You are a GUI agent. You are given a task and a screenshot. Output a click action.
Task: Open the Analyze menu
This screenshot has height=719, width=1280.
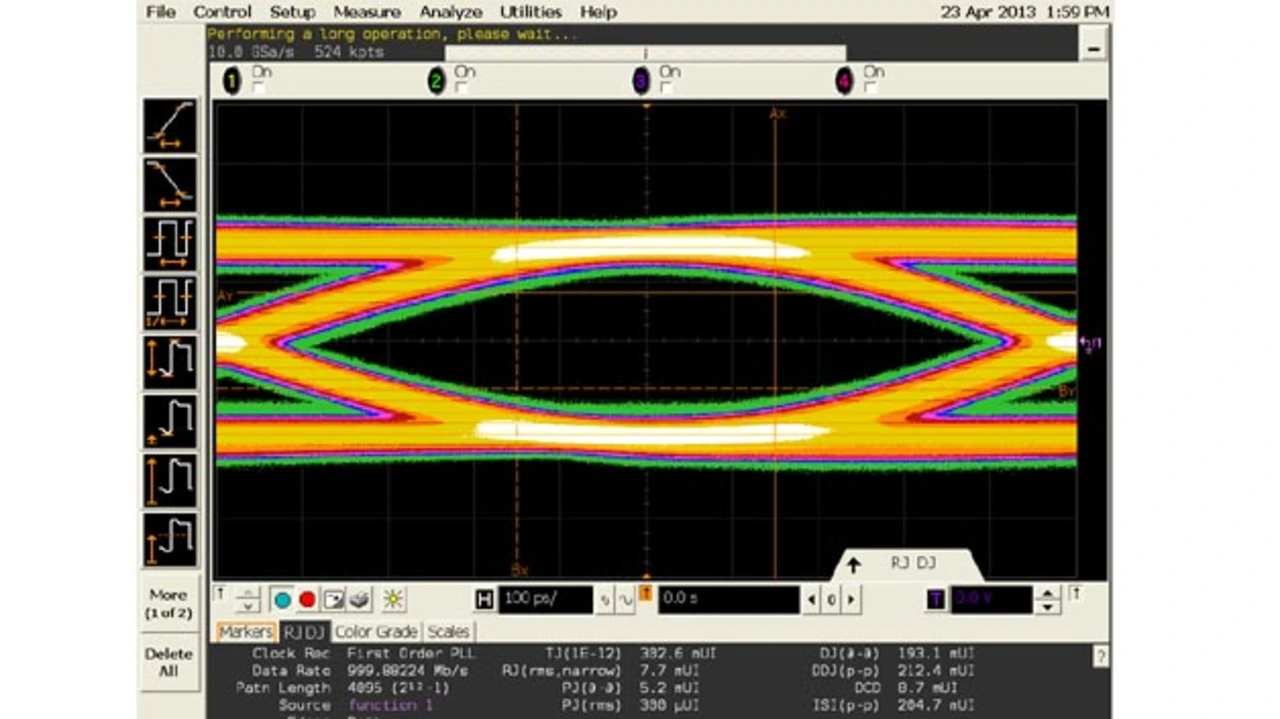[451, 12]
